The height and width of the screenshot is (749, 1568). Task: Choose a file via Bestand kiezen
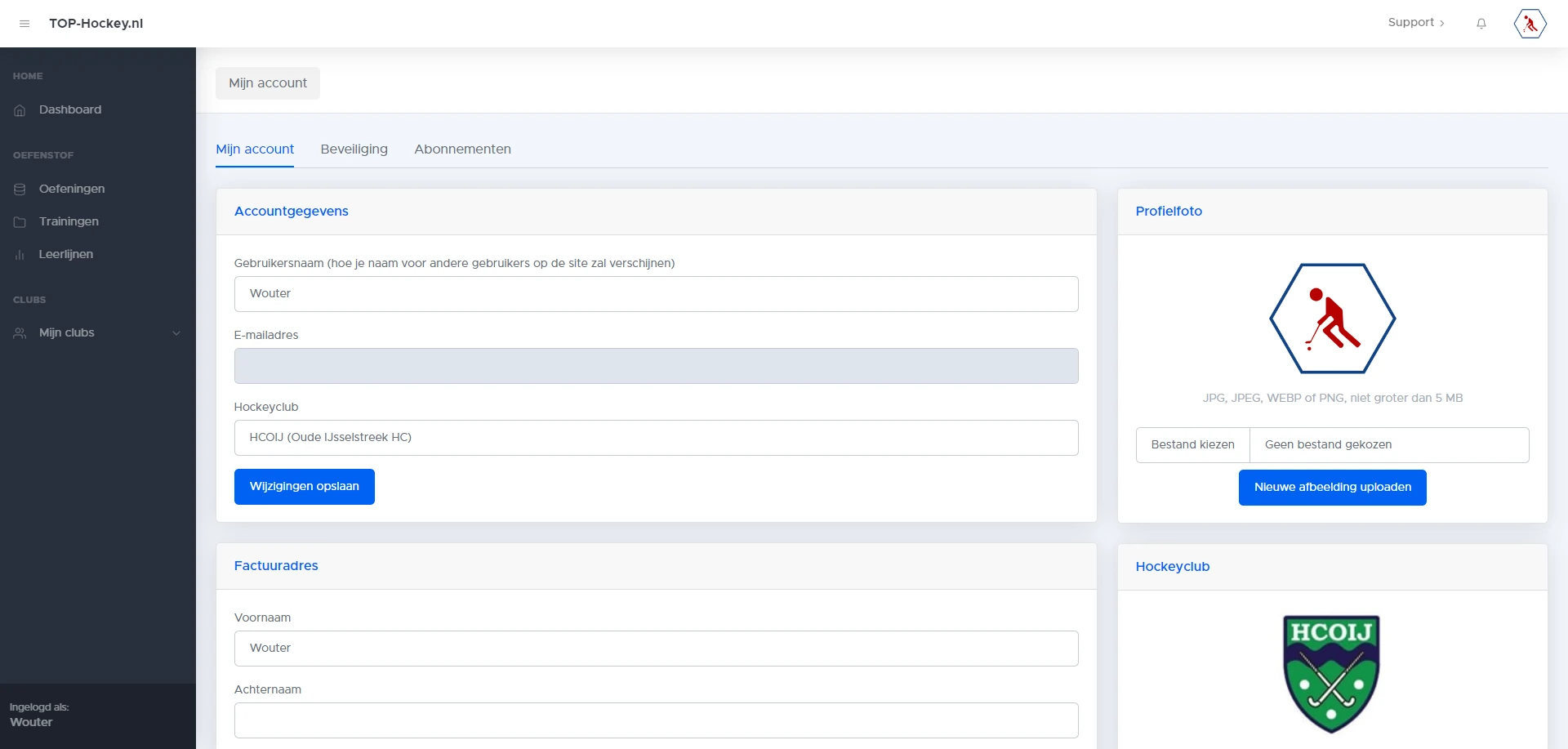pyautogui.click(x=1192, y=444)
